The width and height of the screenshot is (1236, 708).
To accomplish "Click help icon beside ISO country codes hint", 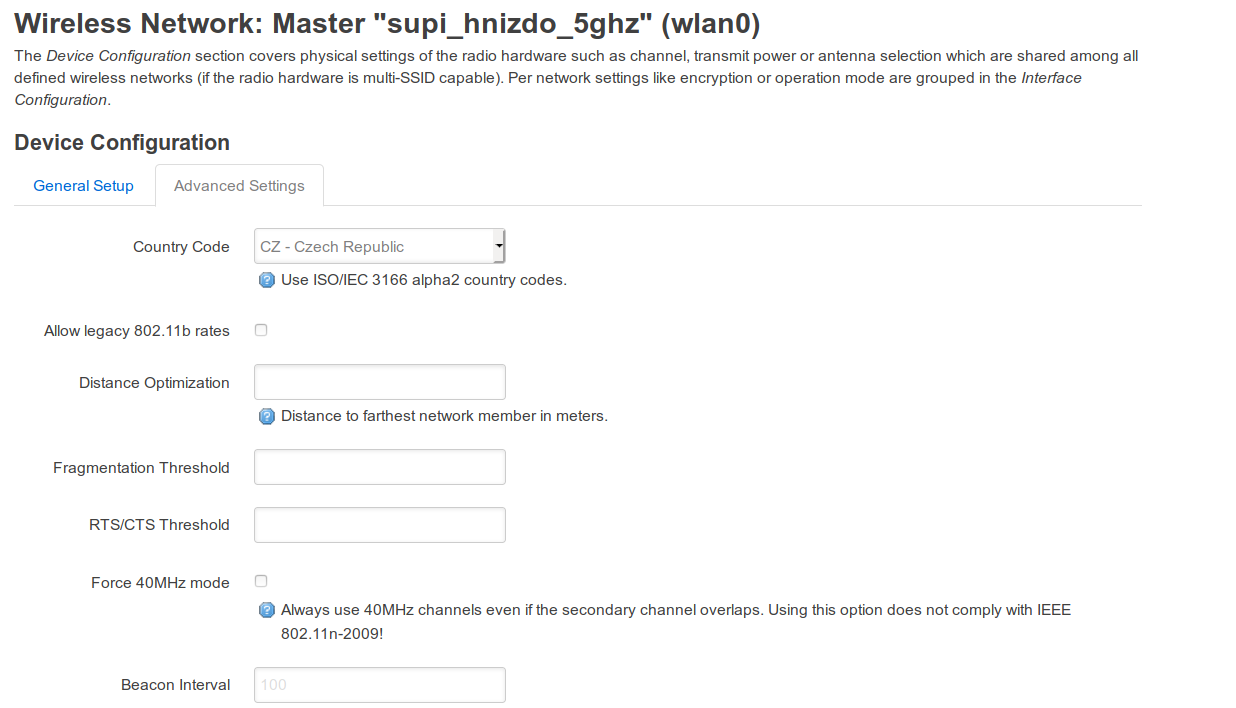I will [x=266, y=280].
